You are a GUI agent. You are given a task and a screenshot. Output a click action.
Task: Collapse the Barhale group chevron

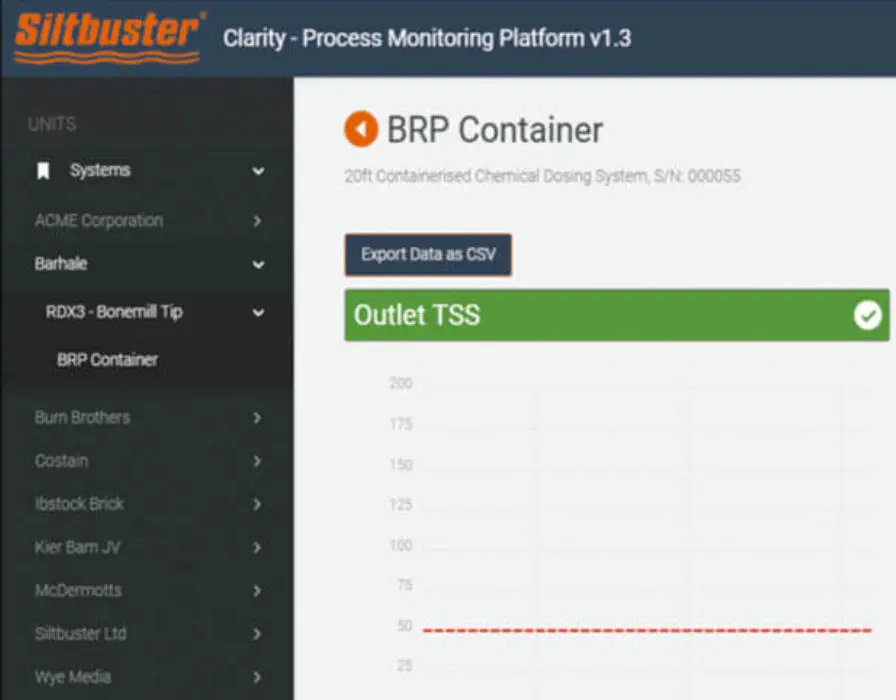(258, 265)
